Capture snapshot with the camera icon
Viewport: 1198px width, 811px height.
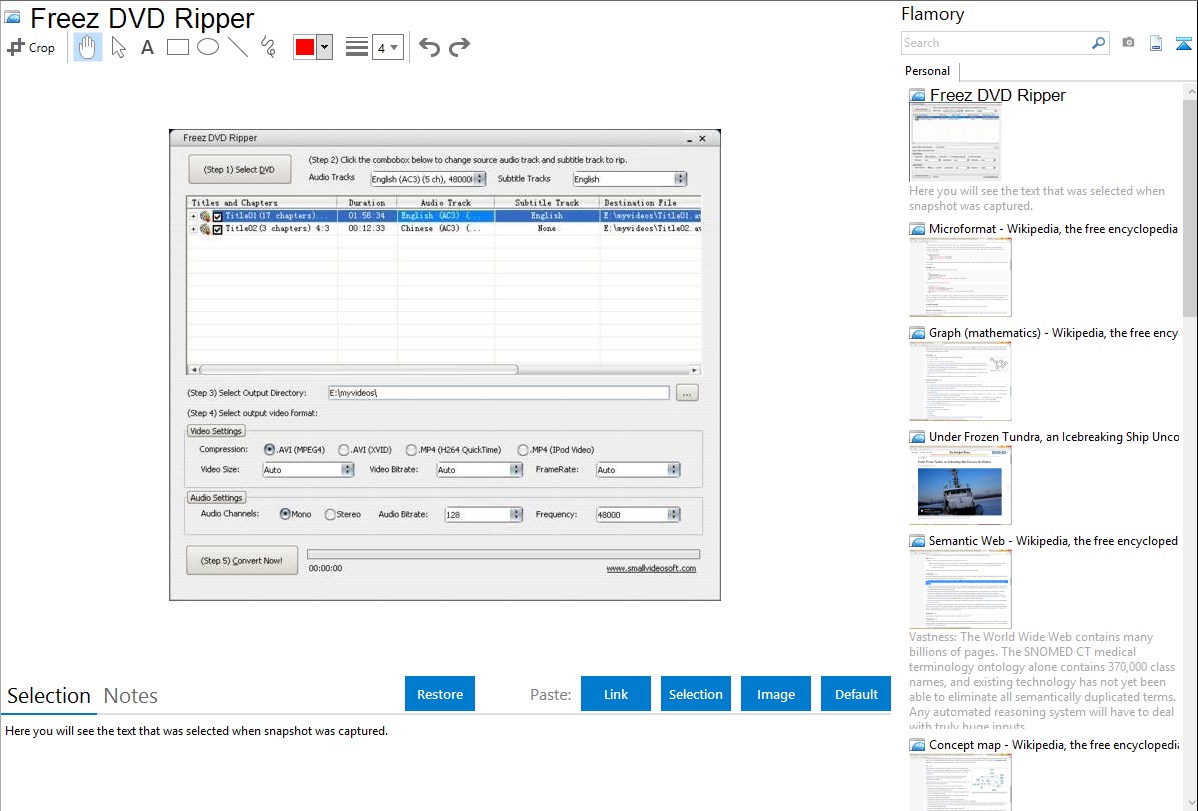[x=1128, y=43]
